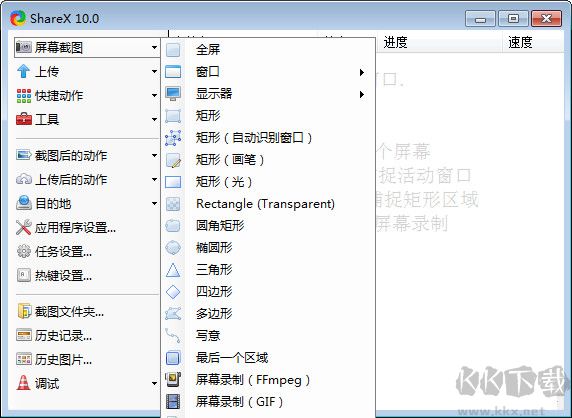Expand the 目的地 submenu arrow
The height and width of the screenshot is (418, 572).
pos(154,203)
